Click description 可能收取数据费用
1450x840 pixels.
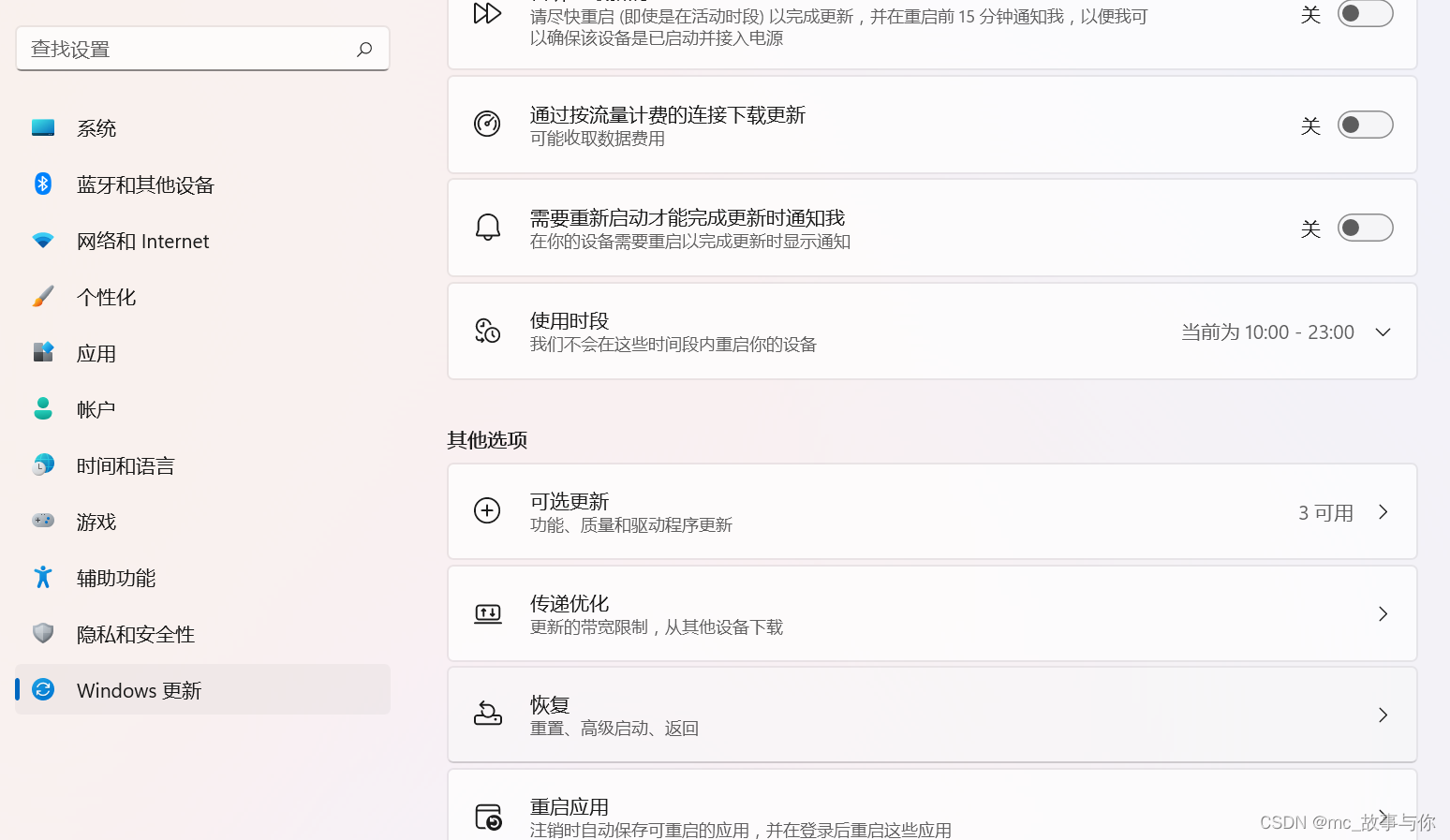click(598, 138)
